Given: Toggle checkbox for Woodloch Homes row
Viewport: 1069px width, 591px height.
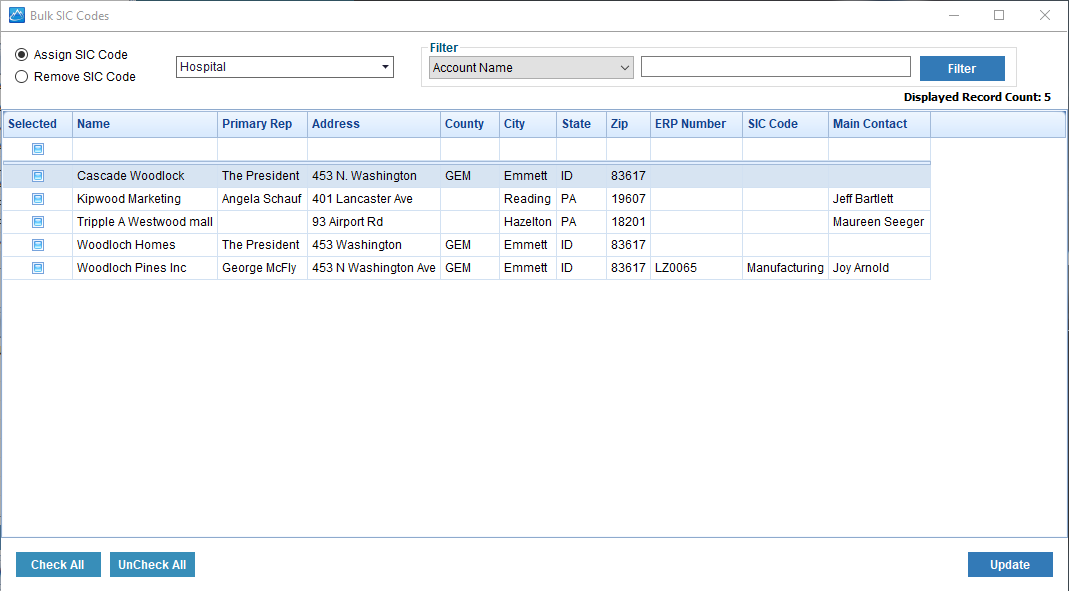Looking at the screenshot, I should coord(38,245).
